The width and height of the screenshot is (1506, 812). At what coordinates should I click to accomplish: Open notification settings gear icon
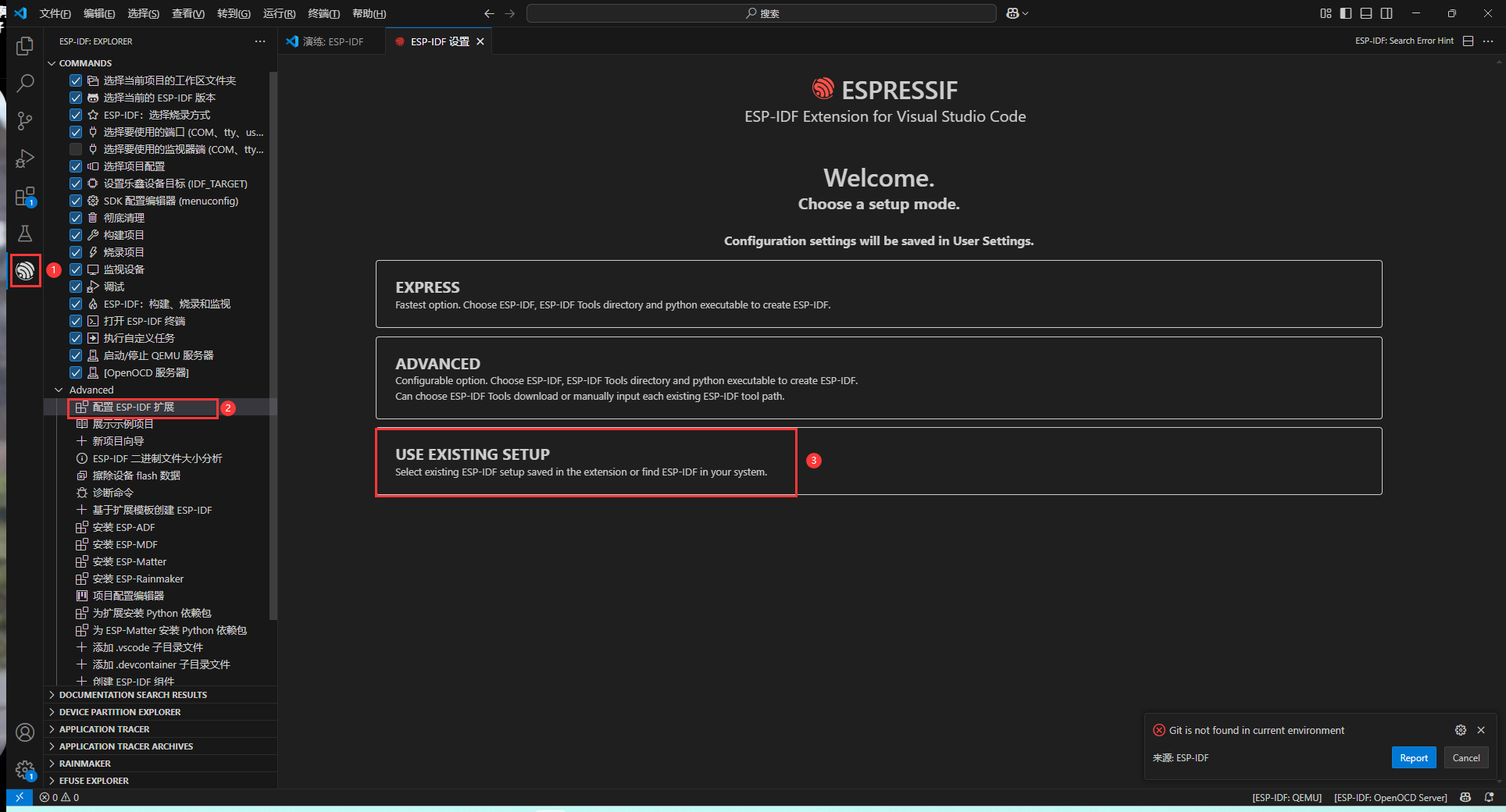click(1461, 730)
